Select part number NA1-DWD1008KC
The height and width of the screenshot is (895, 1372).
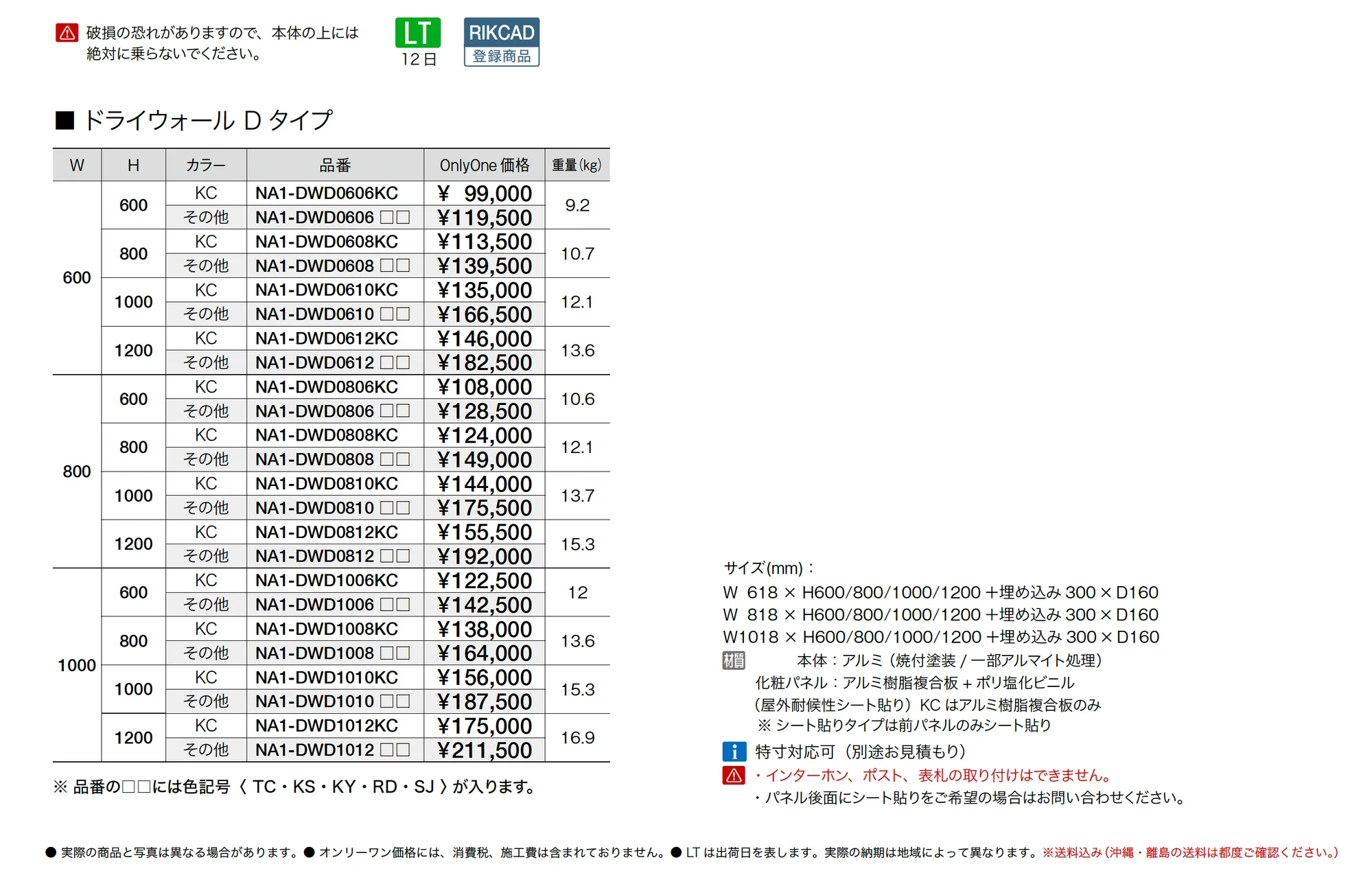point(327,629)
